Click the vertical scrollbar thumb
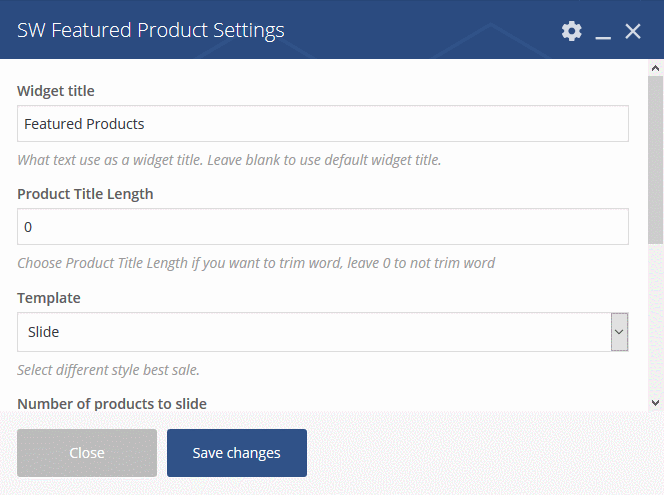664x495 pixels. pos(655,160)
